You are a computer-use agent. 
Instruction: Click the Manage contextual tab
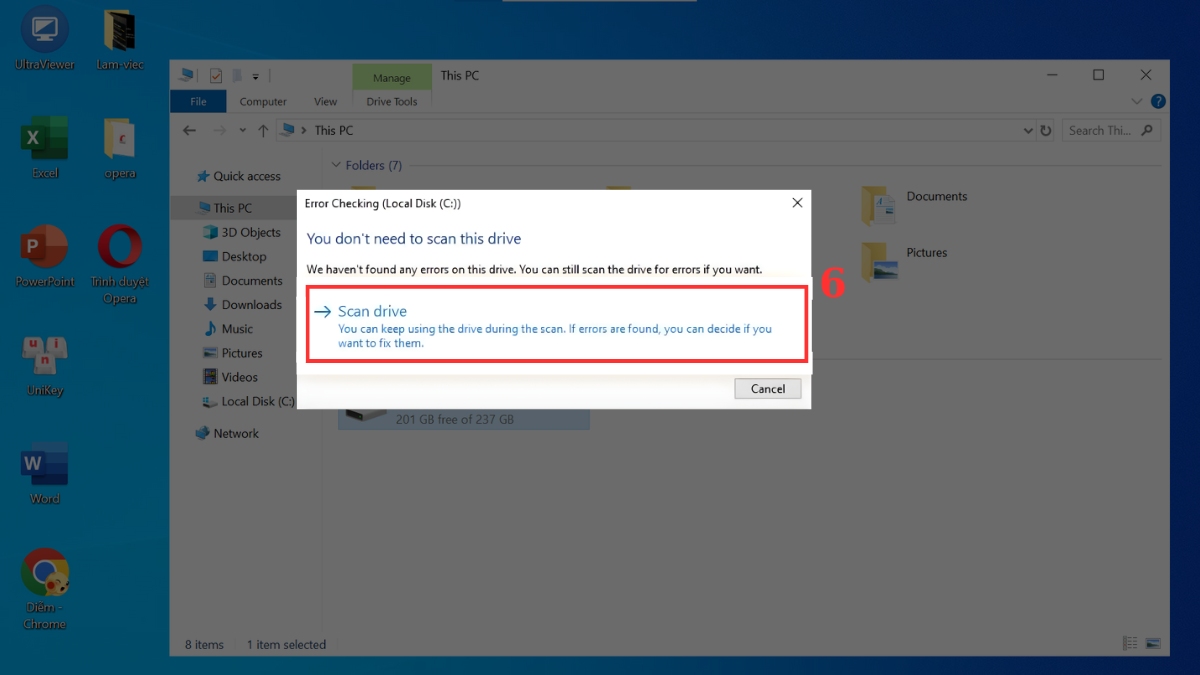tap(391, 77)
